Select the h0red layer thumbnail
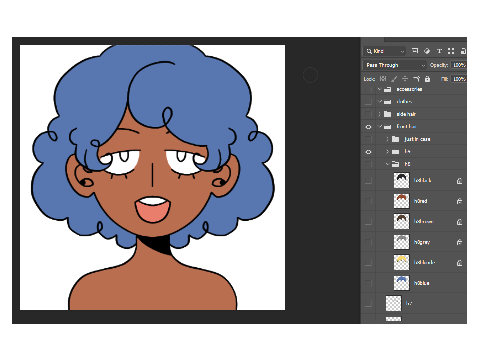 pos(401,201)
